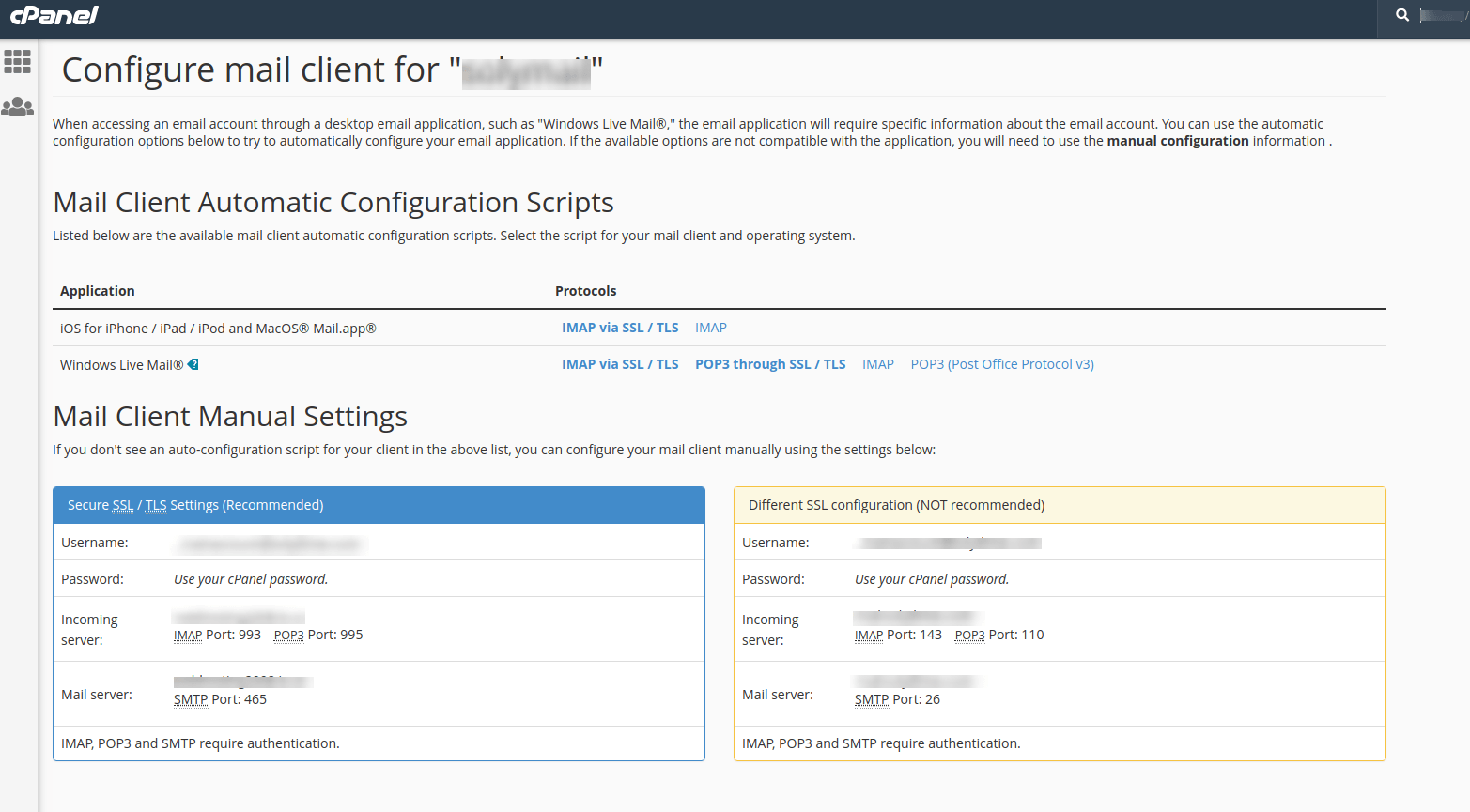The height and width of the screenshot is (812, 1470).
Task: Select IMAP via SSL / TLS for Windows Live Mail
Action: click(620, 364)
